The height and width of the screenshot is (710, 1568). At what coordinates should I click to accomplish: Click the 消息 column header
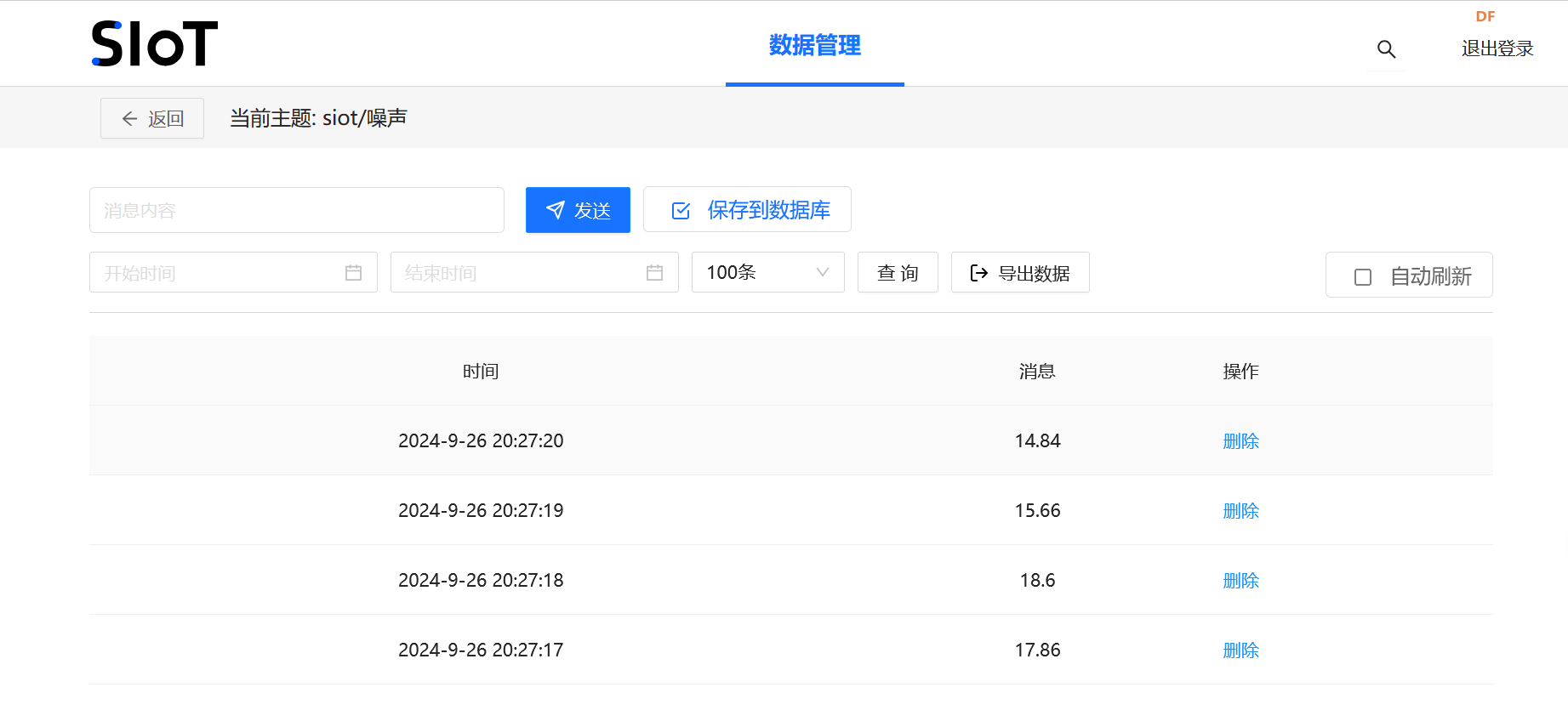pos(1037,371)
